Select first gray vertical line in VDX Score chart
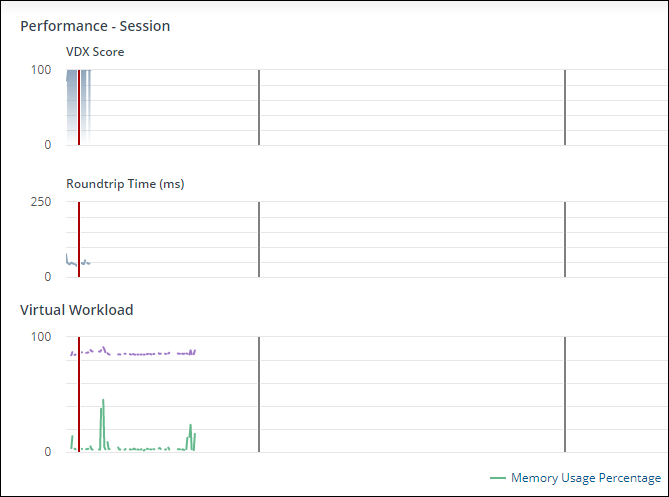669x497 pixels. click(259, 107)
